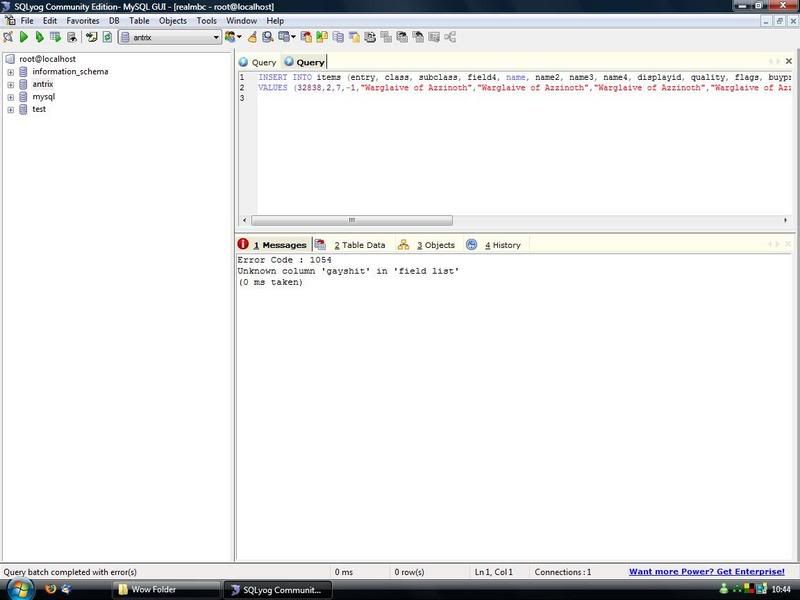Click the information_schema database icon
The width and height of the screenshot is (800, 600).
(23, 71)
